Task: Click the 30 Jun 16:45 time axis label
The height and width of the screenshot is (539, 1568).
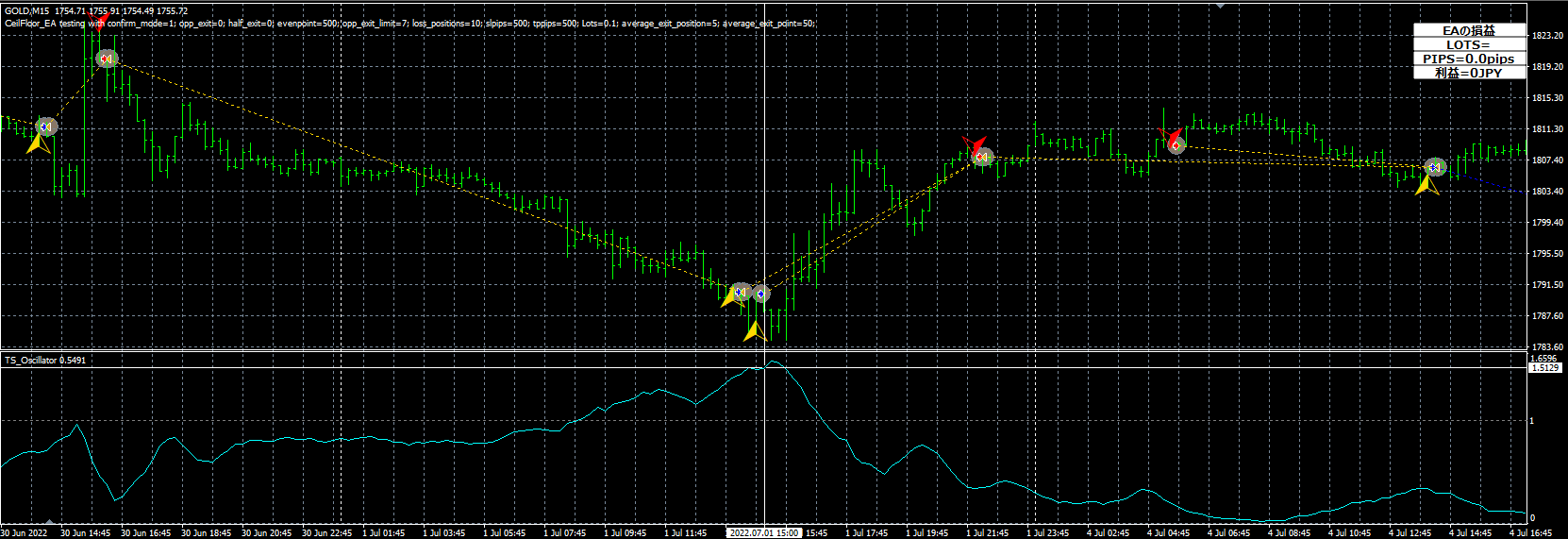Action: click(145, 532)
